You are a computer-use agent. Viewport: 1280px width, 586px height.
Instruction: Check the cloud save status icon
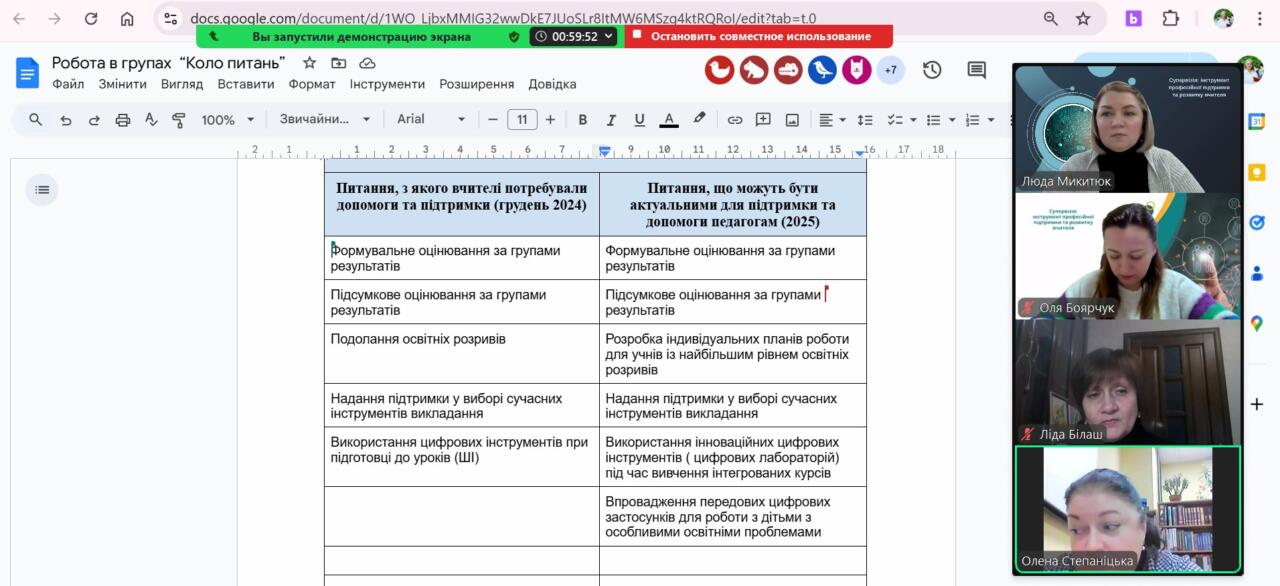pyautogui.click(x=367, y=63)
